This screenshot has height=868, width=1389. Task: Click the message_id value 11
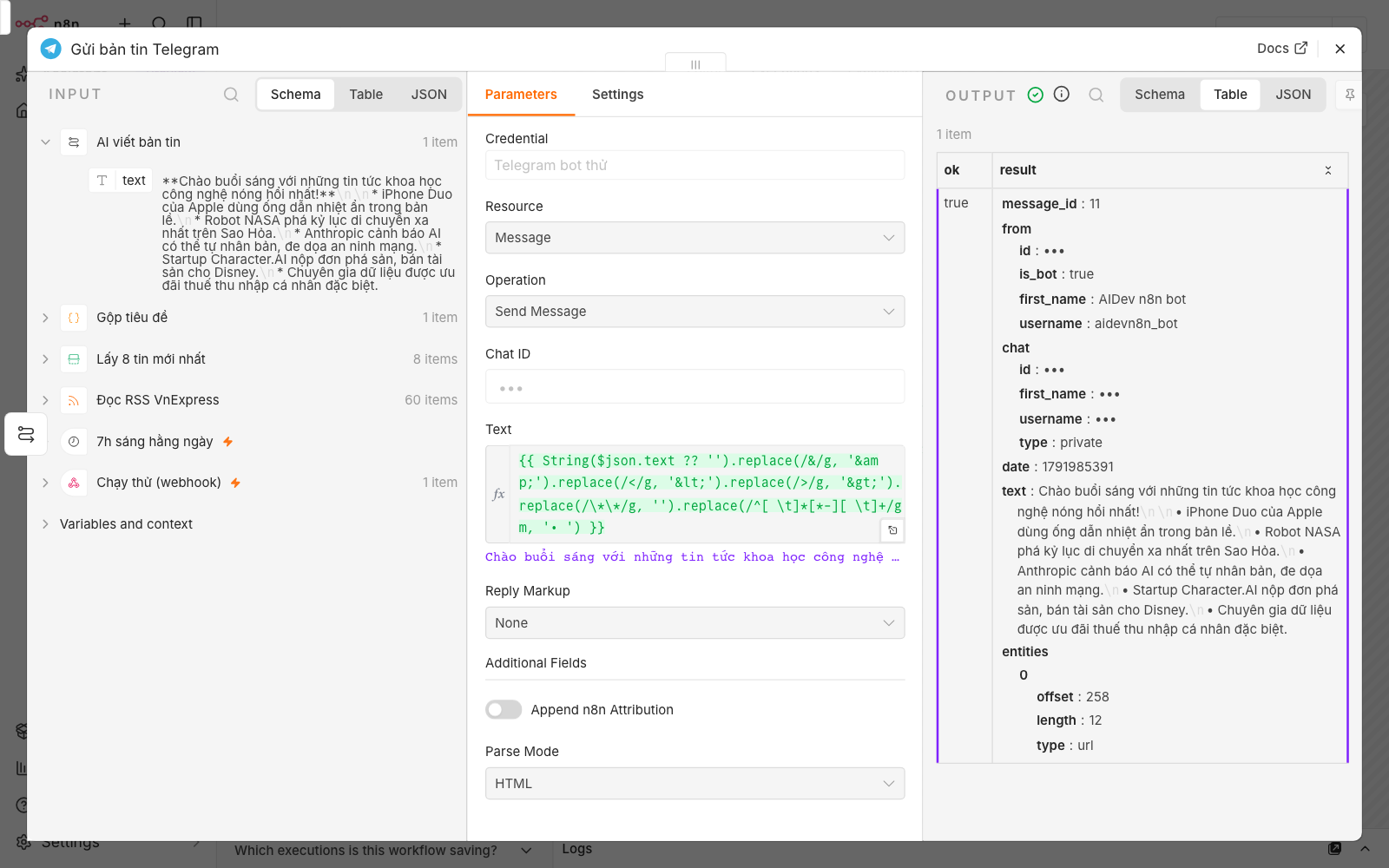pos(1095,204)
